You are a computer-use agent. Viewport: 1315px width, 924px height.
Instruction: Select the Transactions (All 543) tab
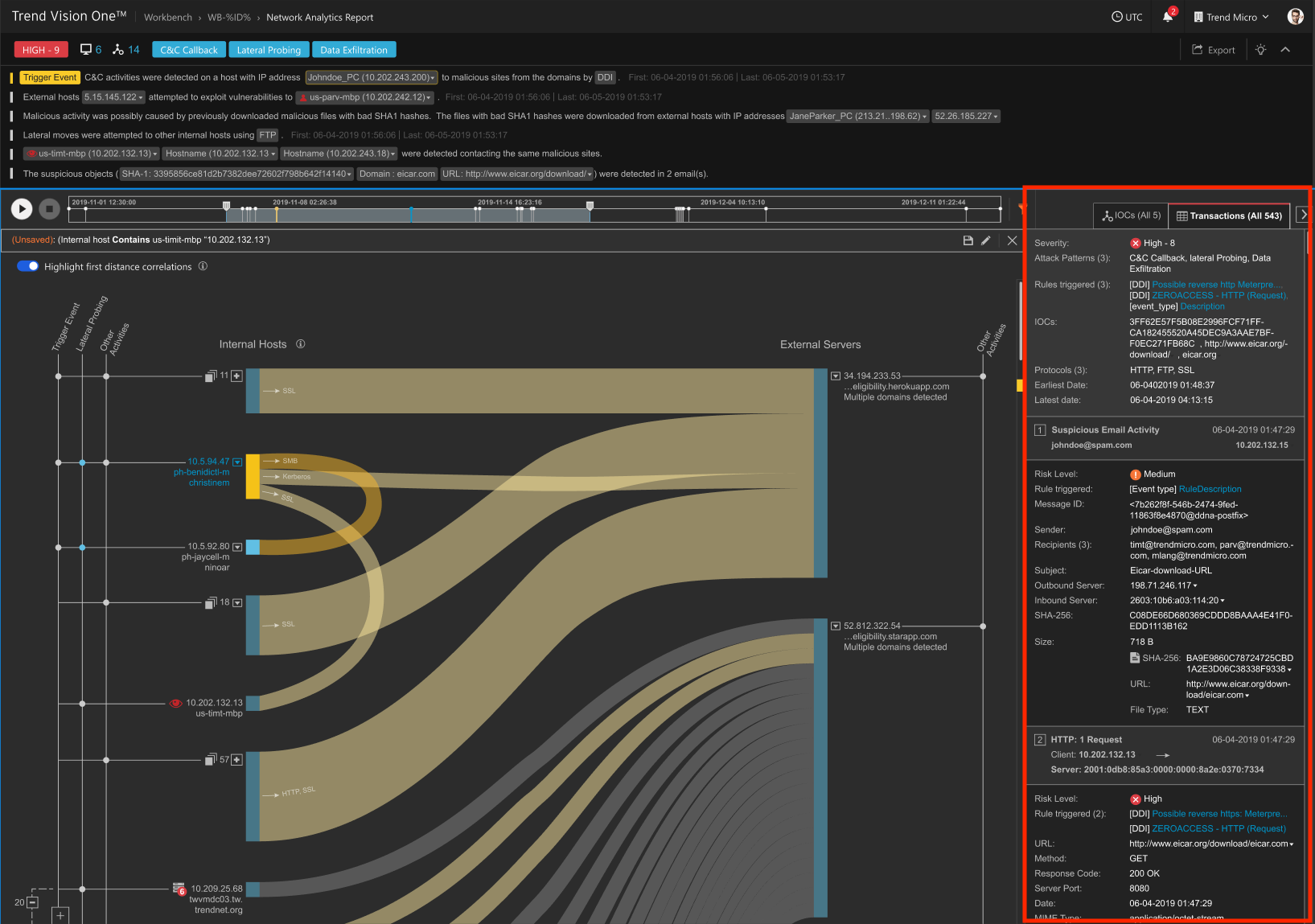click(1229, 215)
